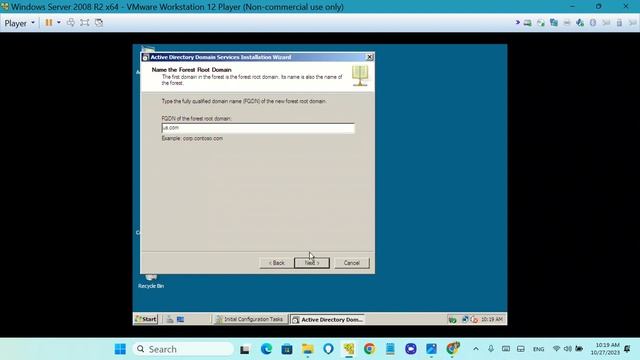Select Active Directory Dom... taskbar button

coord(327,320)
